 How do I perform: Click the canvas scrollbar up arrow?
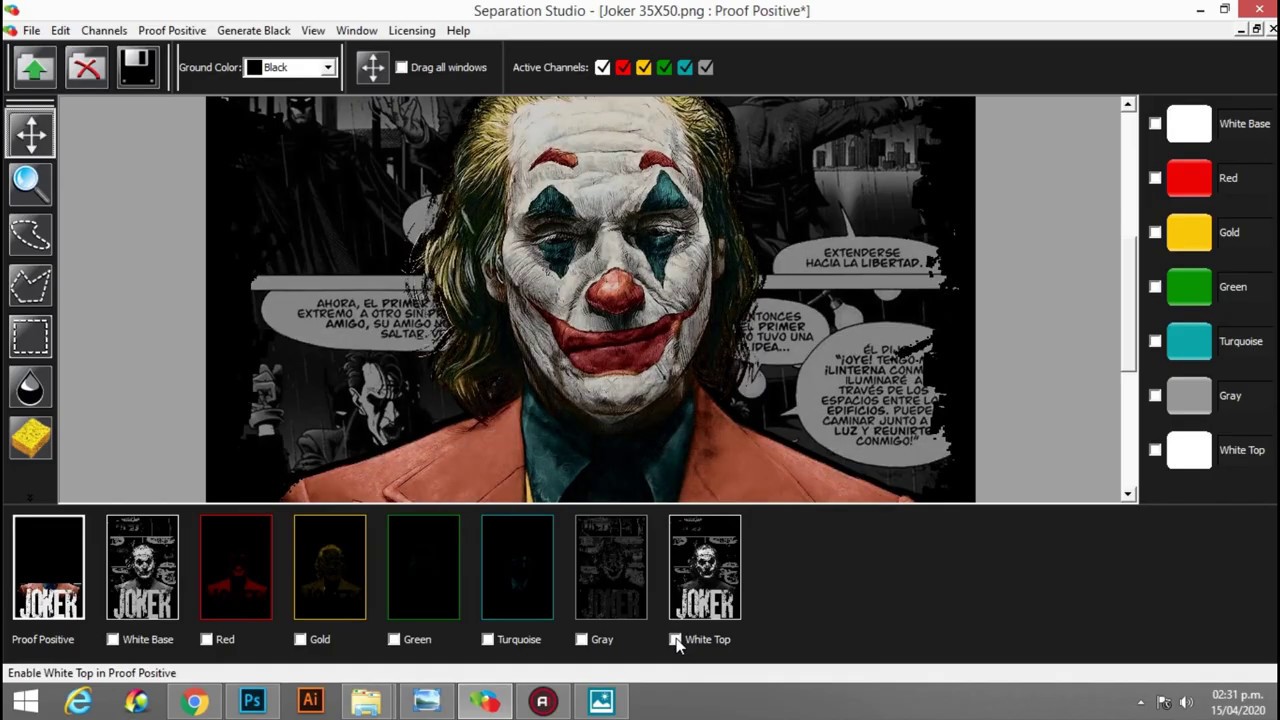click(1128, 104)
